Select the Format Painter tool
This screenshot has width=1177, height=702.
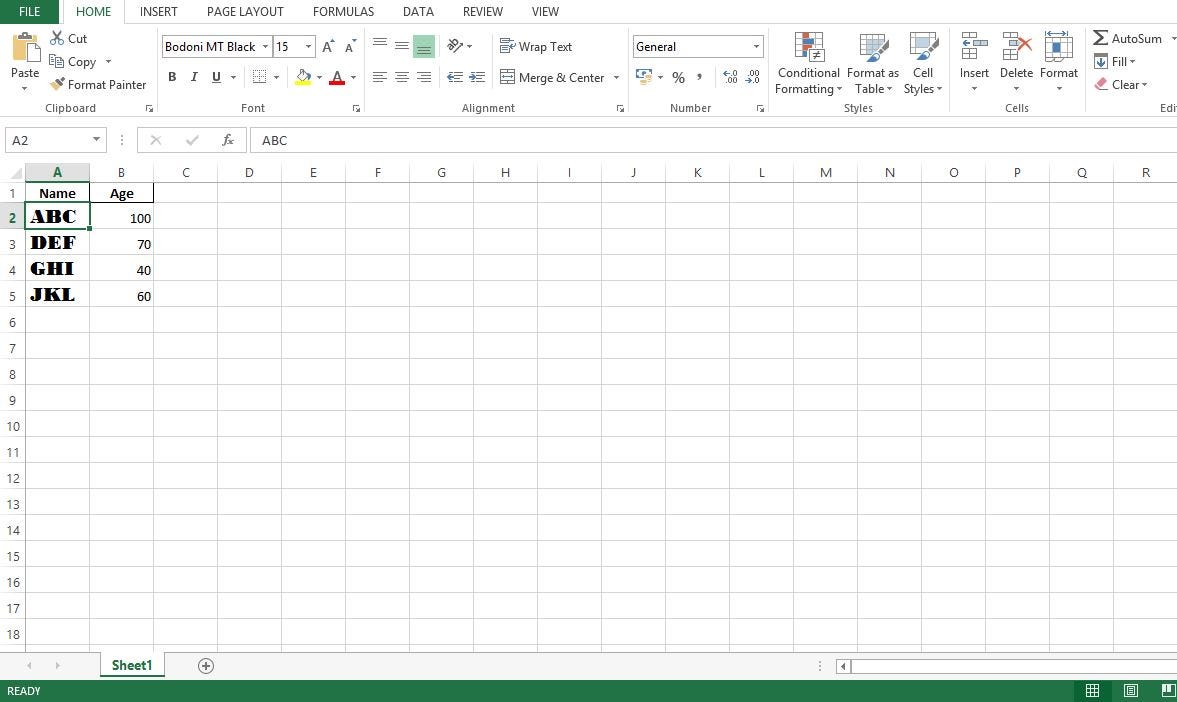coord(97,84)
